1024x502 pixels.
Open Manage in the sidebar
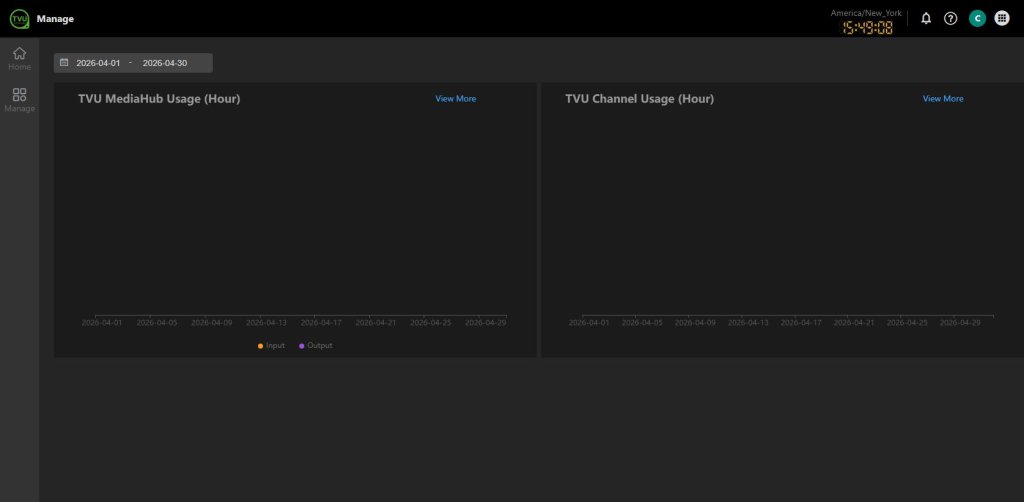click(20, 100)
